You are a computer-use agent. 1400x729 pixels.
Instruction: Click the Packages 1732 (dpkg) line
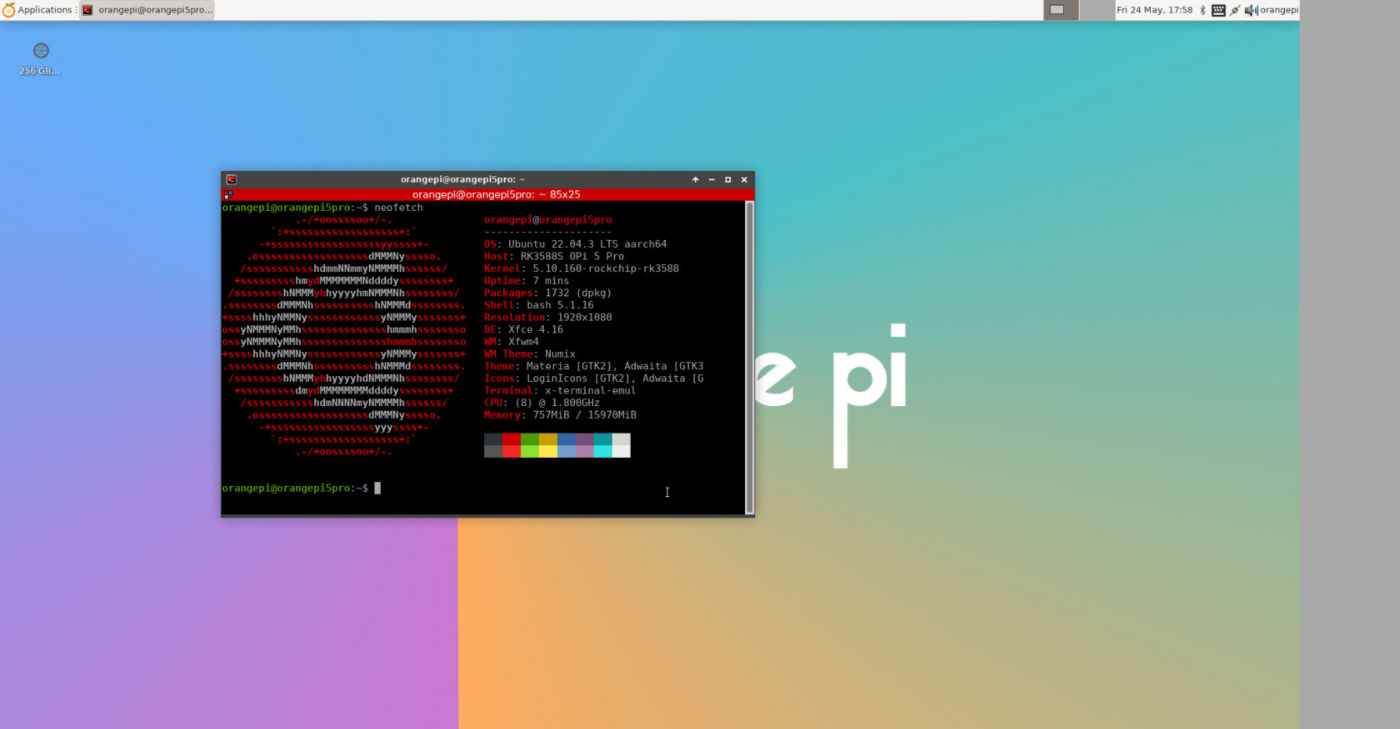click(547, 293)
